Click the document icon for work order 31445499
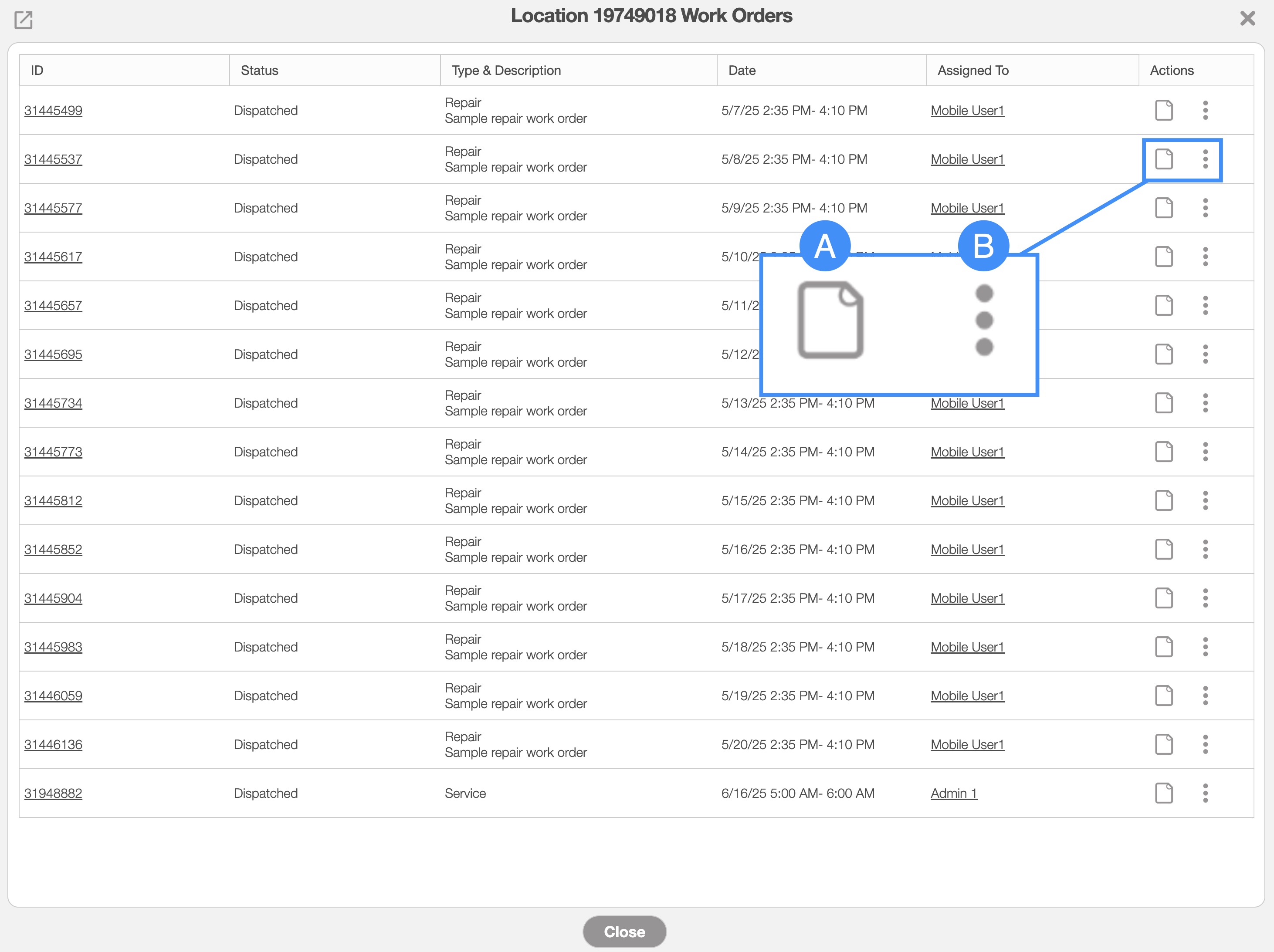This screenshot has width=1274, height=952. [x=1163, y=110]
